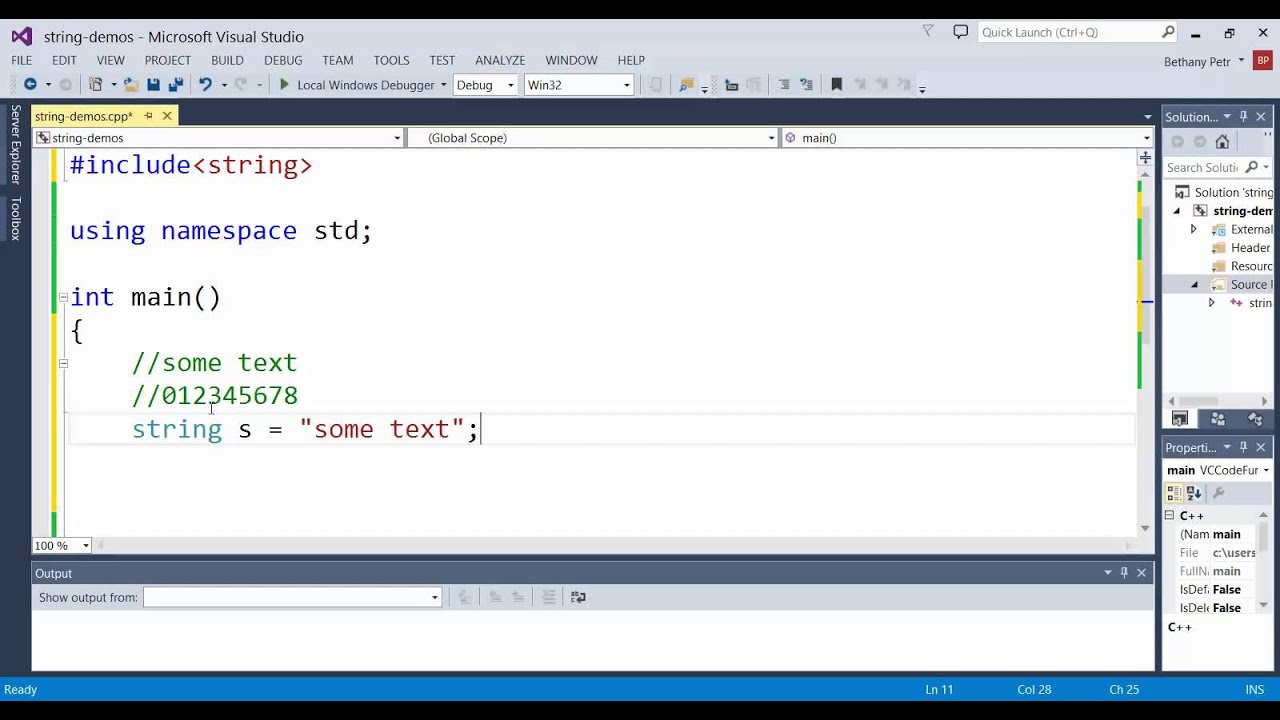Click the editor vertical scrollbar down arrow
This screenshot has height=720, width=1280.
(x=1145, y=528)
